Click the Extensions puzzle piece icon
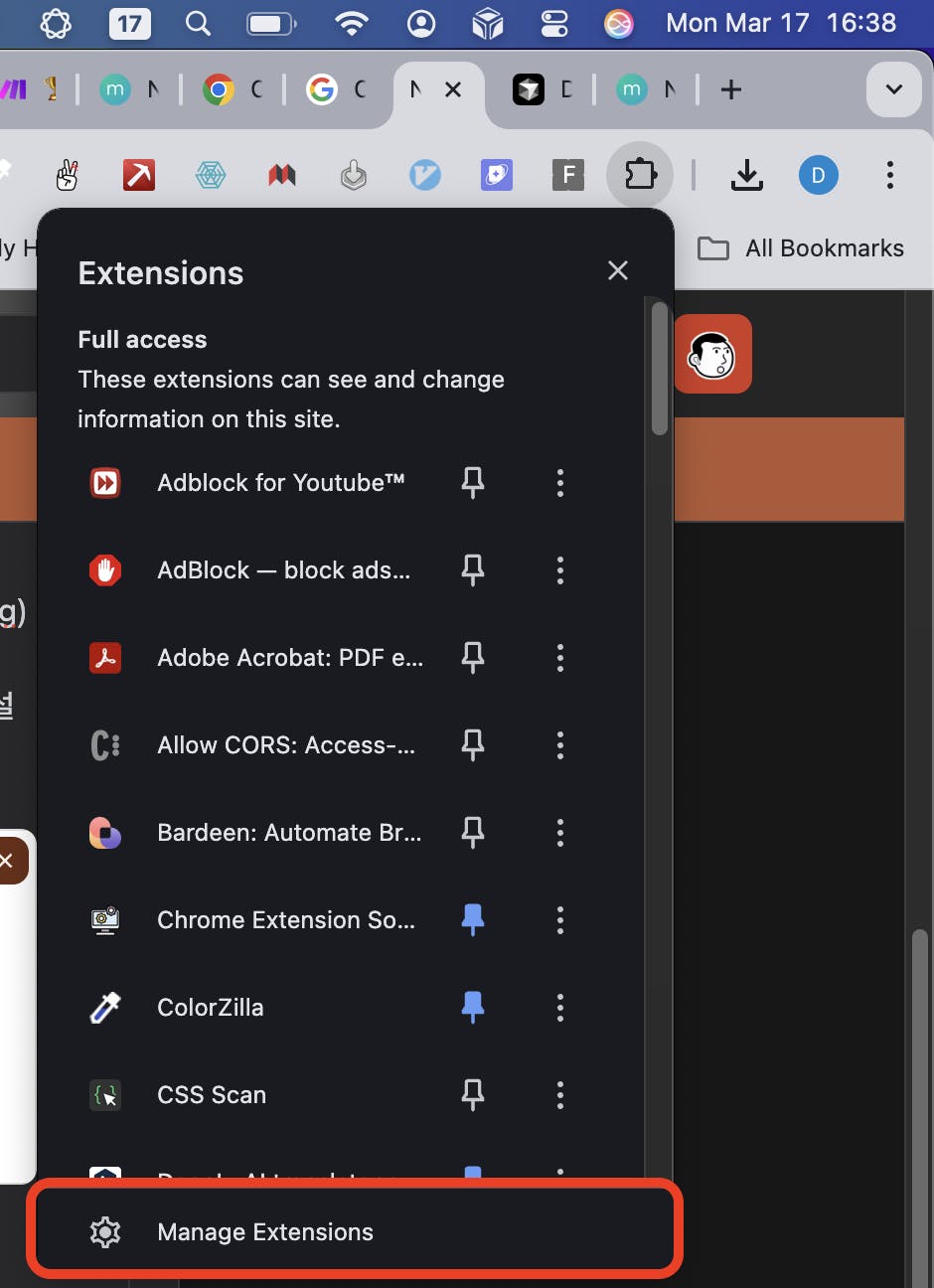This screenshot has width=934, height=1288. pyautogui.click(x=640, y=176)
